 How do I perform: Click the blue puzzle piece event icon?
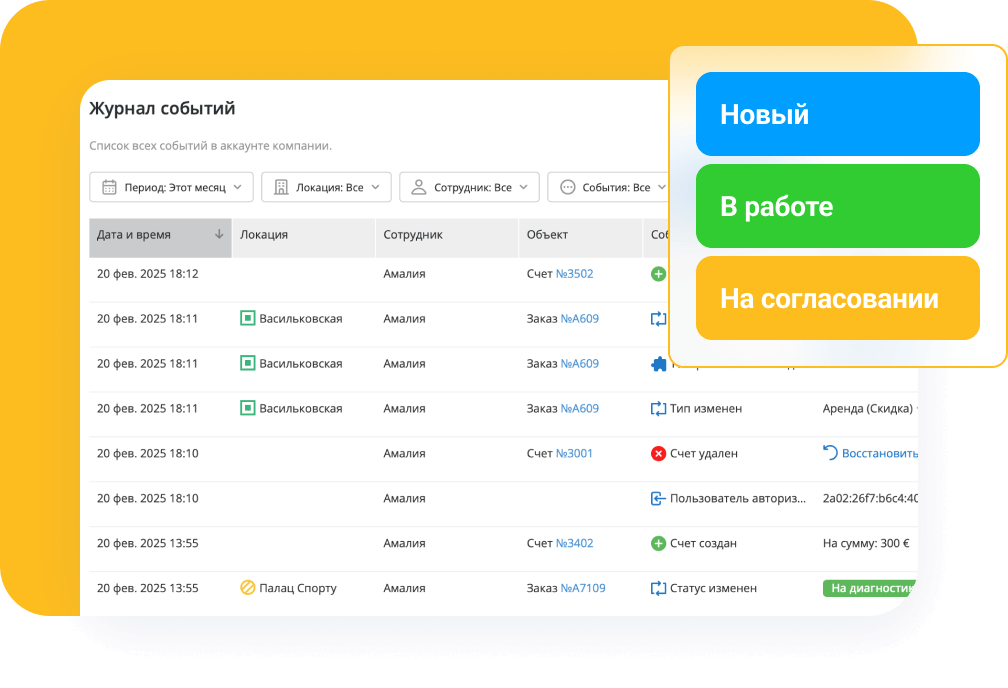659,364
